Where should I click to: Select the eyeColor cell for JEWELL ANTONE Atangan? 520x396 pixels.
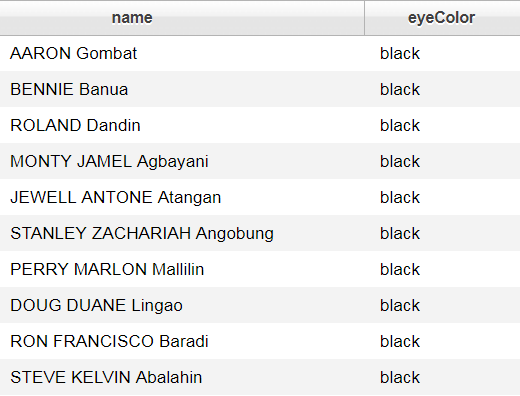(442, 197)
